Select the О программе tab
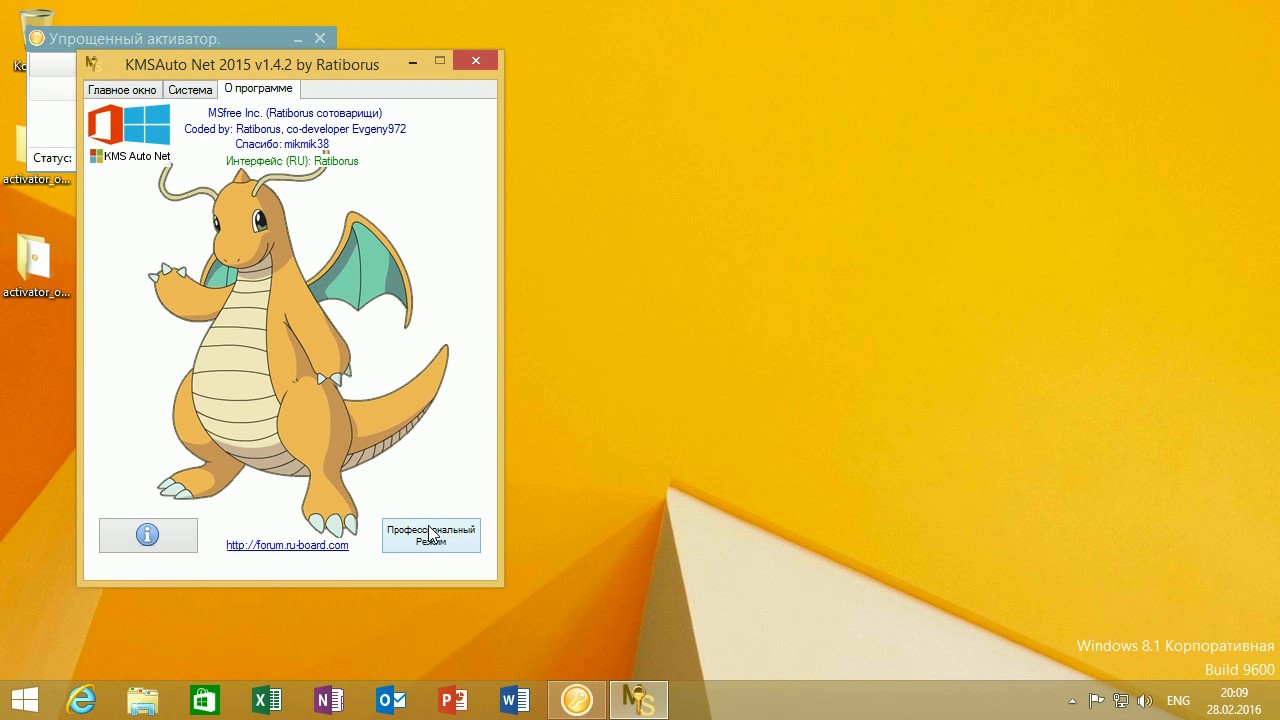Viewport: 1280px width, 720px height. [258, 89]
